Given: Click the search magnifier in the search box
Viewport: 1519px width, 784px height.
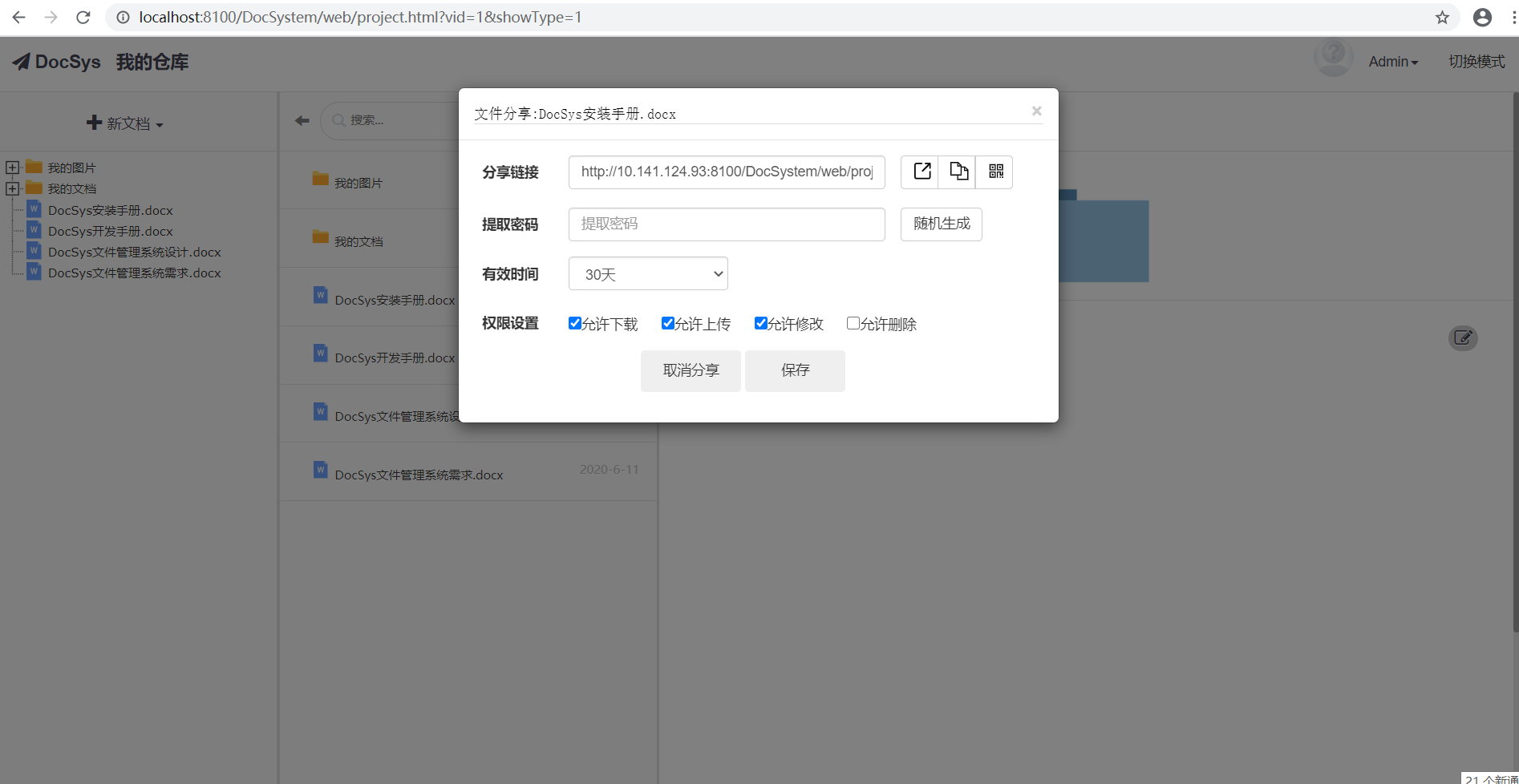Looking at the screenshot, I should pyautogui.click(x=338, y=120).
